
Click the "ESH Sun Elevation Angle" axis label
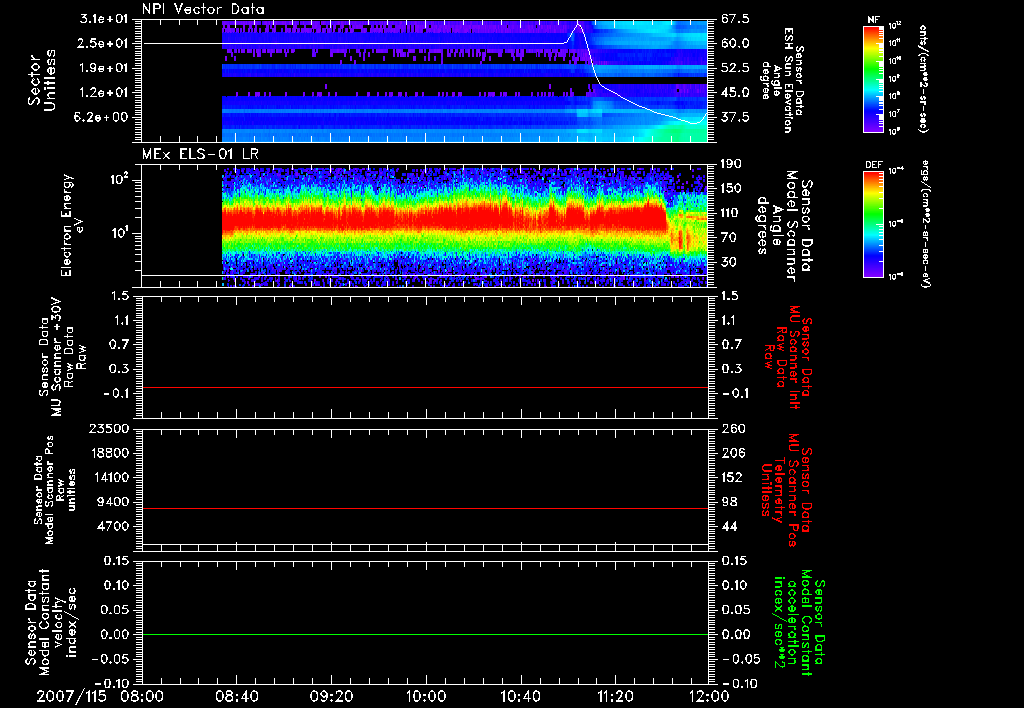(782, 80)
